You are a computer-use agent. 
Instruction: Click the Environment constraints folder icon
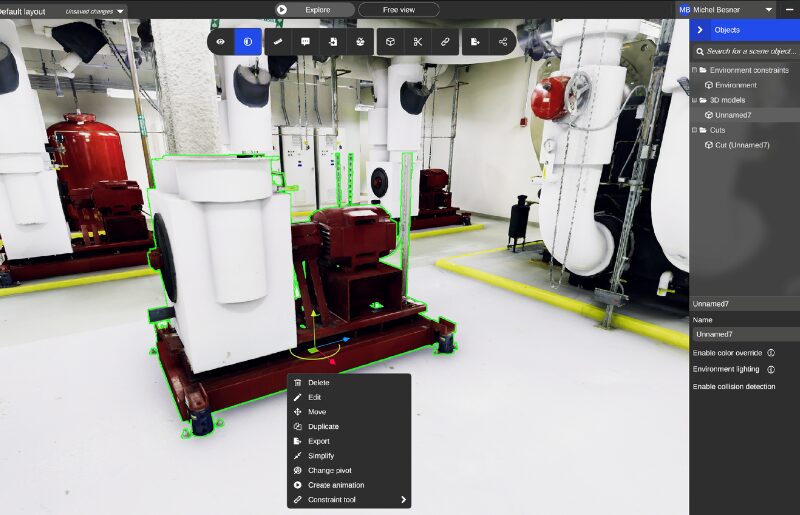703,70
